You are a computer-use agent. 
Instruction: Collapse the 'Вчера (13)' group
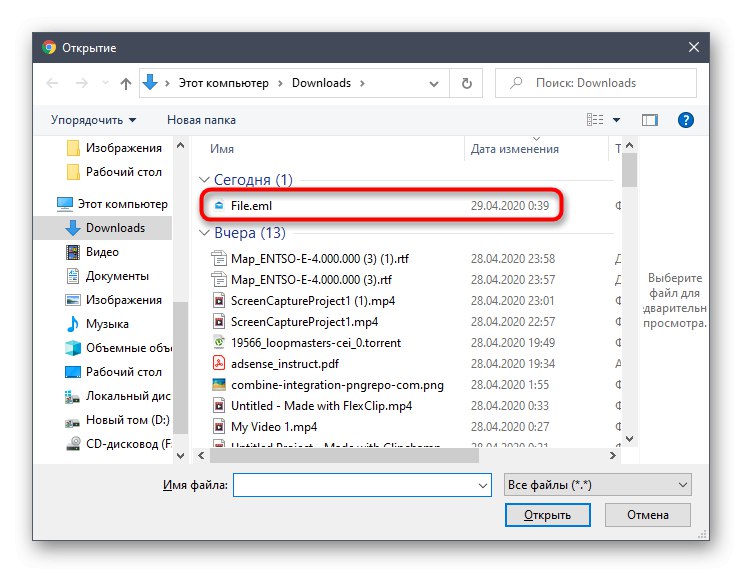click(x=204, y=233)
